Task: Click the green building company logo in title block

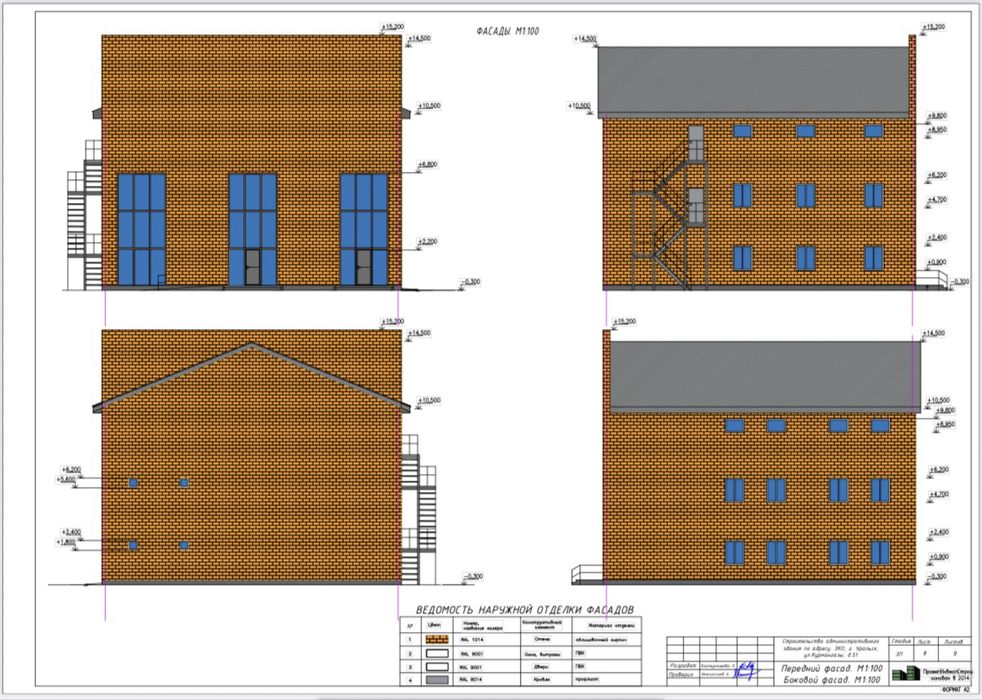Action: (906, 674)
